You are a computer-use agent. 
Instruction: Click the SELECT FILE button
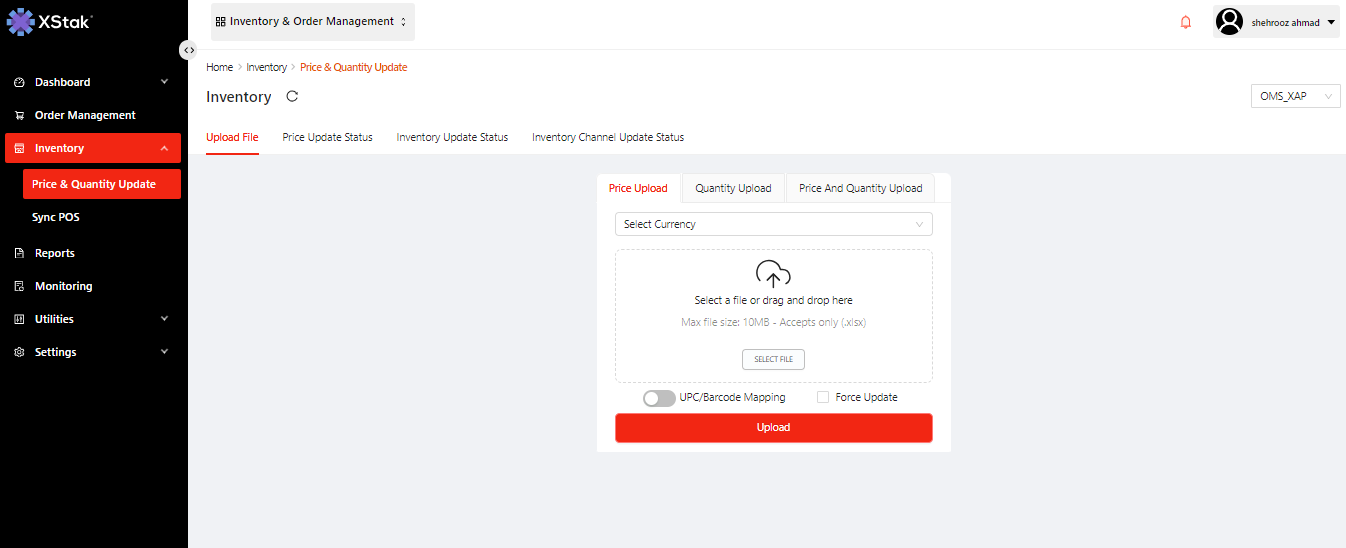773,359
